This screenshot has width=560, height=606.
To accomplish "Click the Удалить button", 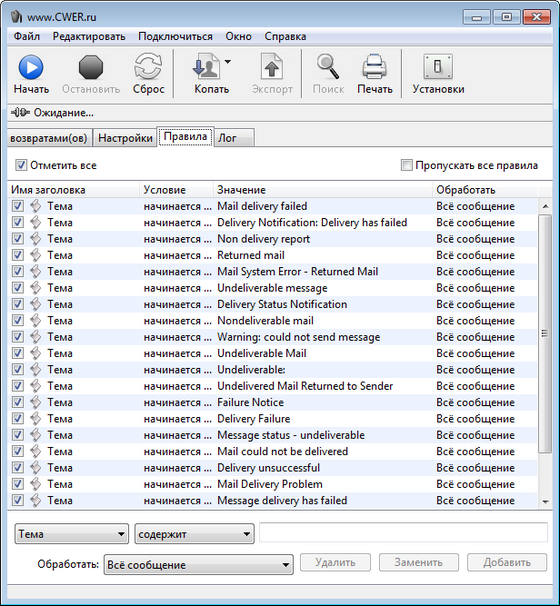I will tap(335, 562).
